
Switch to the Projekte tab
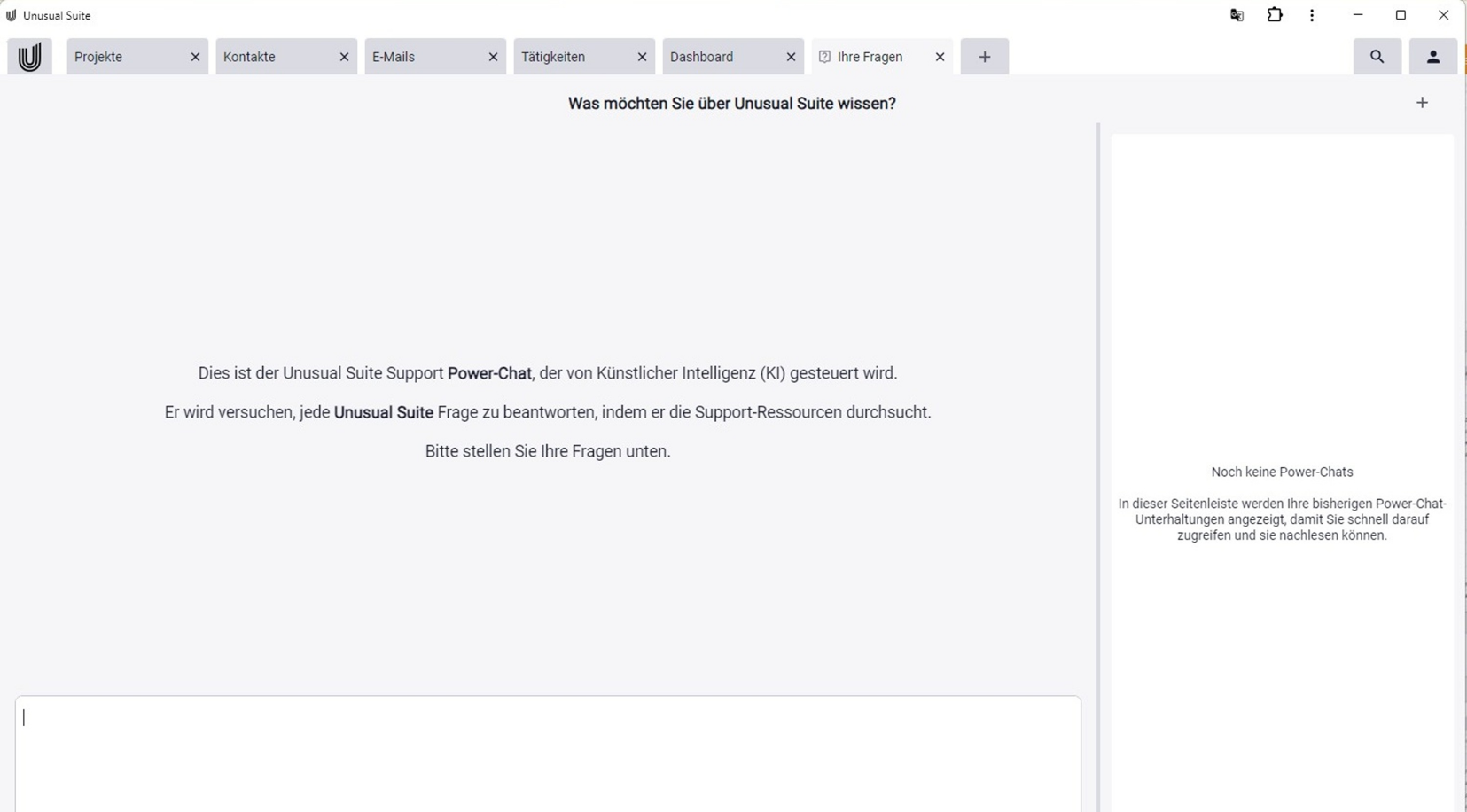tap(124, 57)
